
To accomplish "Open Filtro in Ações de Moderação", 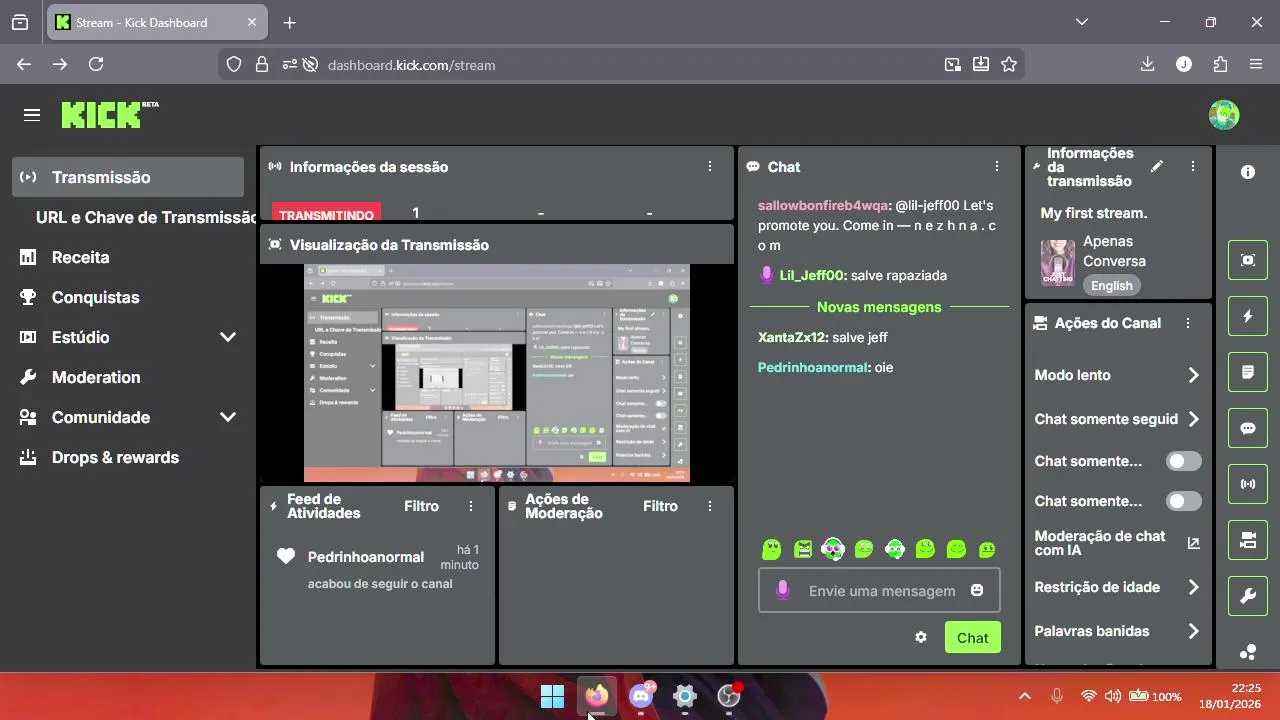I will click(x=660, y=506).
